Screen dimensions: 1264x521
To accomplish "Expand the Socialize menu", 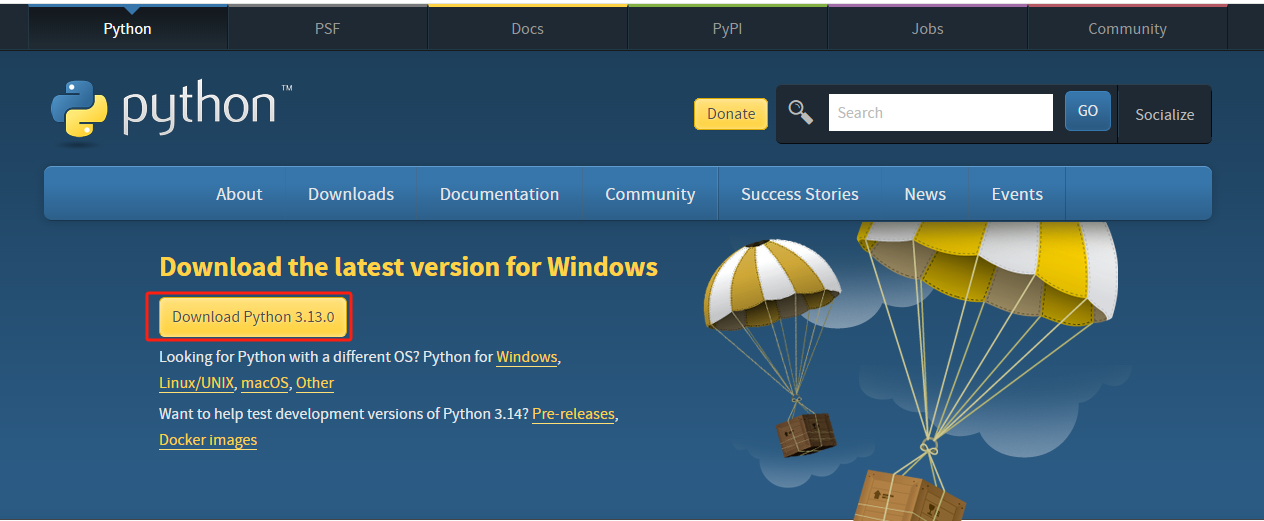I will [1164, 114].
